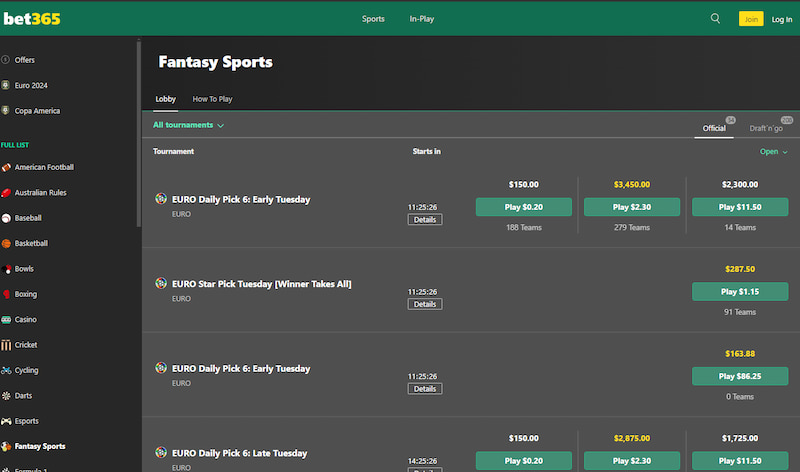The height and width of the screenshot is (472, 800).
Task: Click the Australian Rules icon
Action: point(6,192)
